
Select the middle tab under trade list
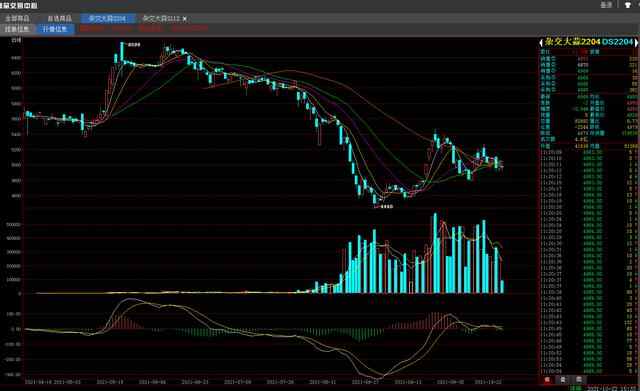(563, 380)
